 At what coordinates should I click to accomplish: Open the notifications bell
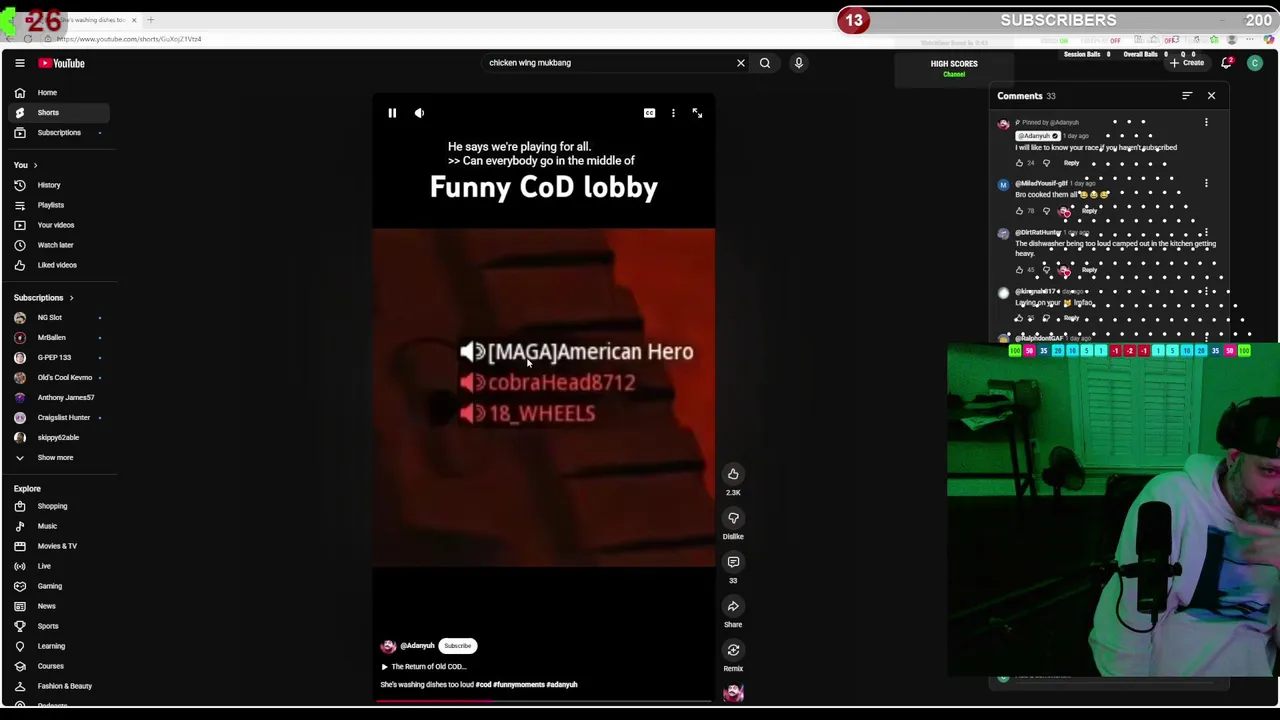[1227, 63]
